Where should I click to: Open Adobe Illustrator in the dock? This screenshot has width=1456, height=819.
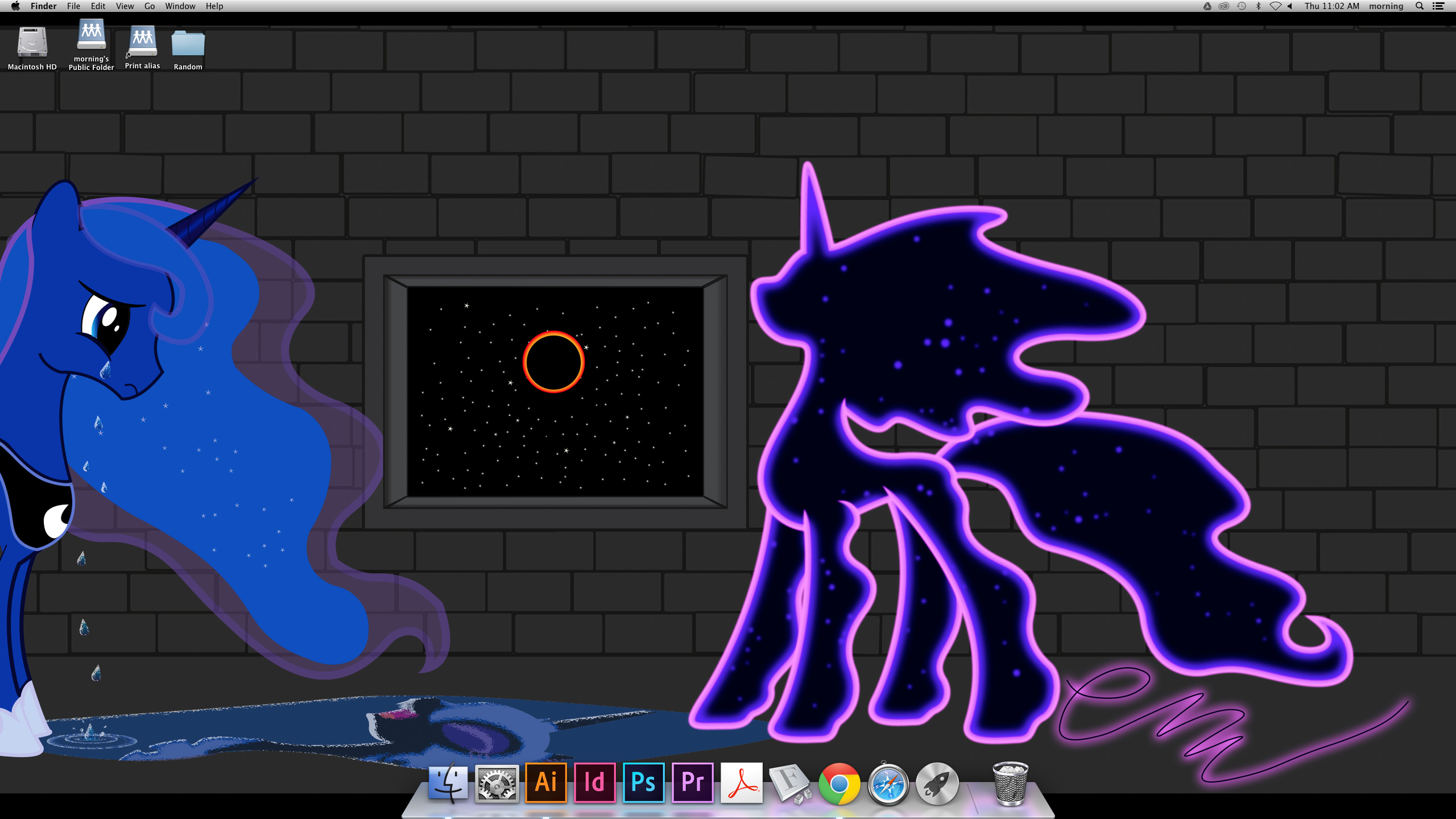[546, 783]
